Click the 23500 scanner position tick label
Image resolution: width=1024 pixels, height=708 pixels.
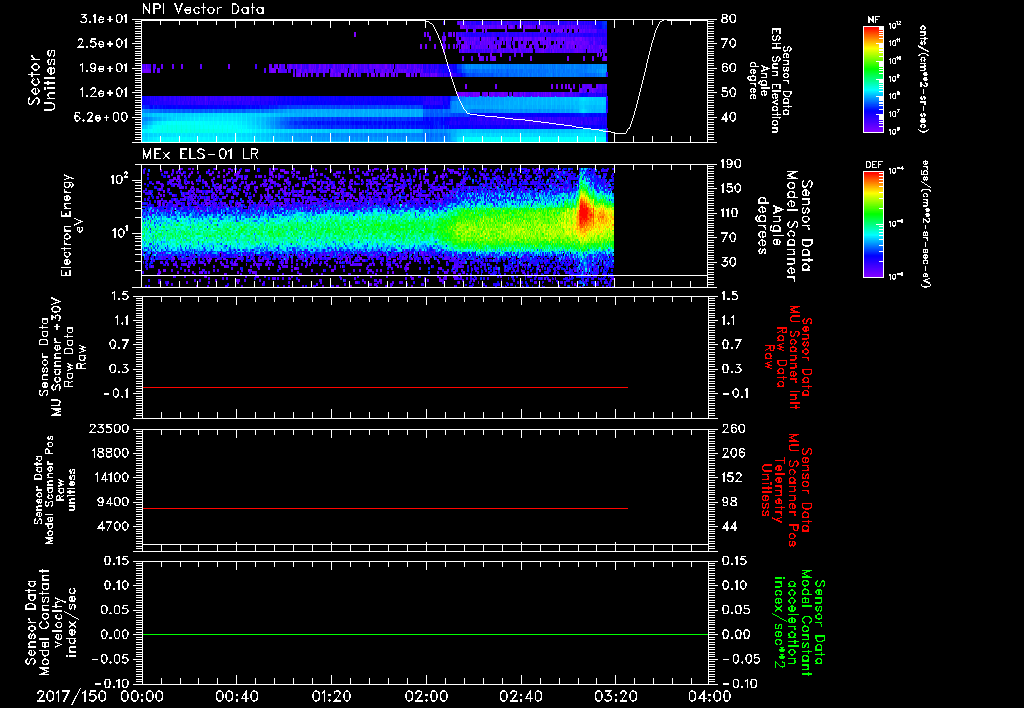109,429
